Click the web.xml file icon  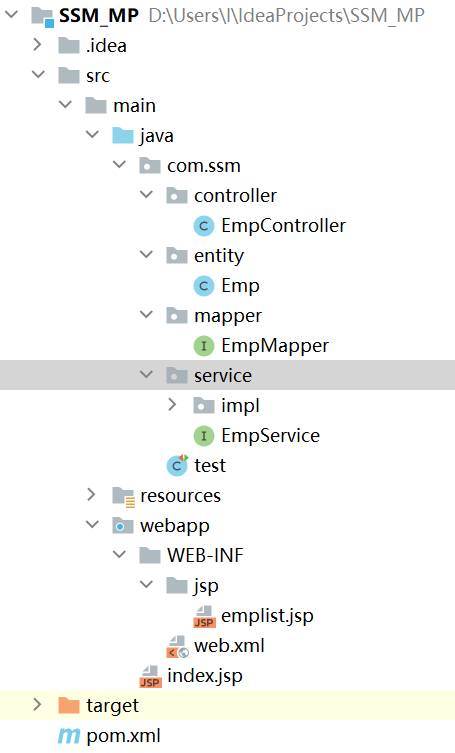[x=177, y=646]
